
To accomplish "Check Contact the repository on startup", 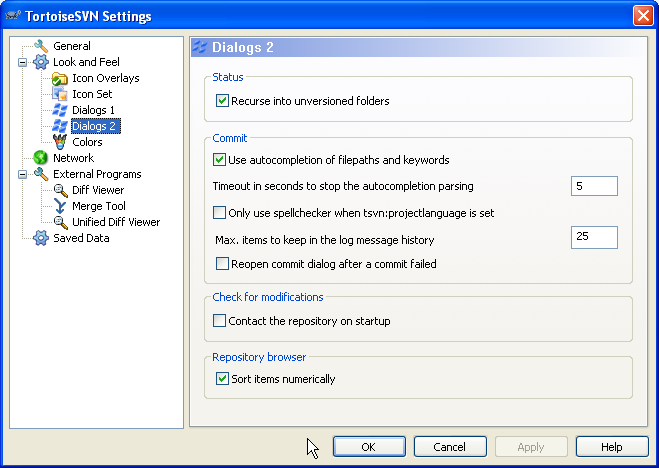I will 219,321.
